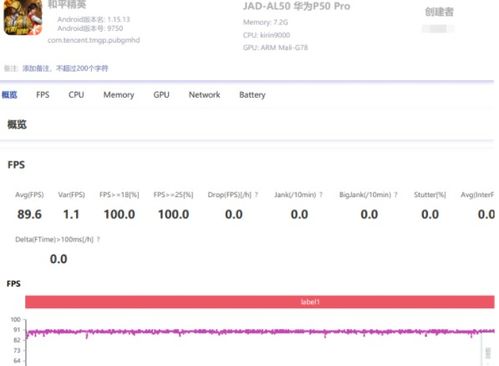Click the Delta(FTime)>100ms value 0.0
The image size is (499, 366).
point(58,259)
